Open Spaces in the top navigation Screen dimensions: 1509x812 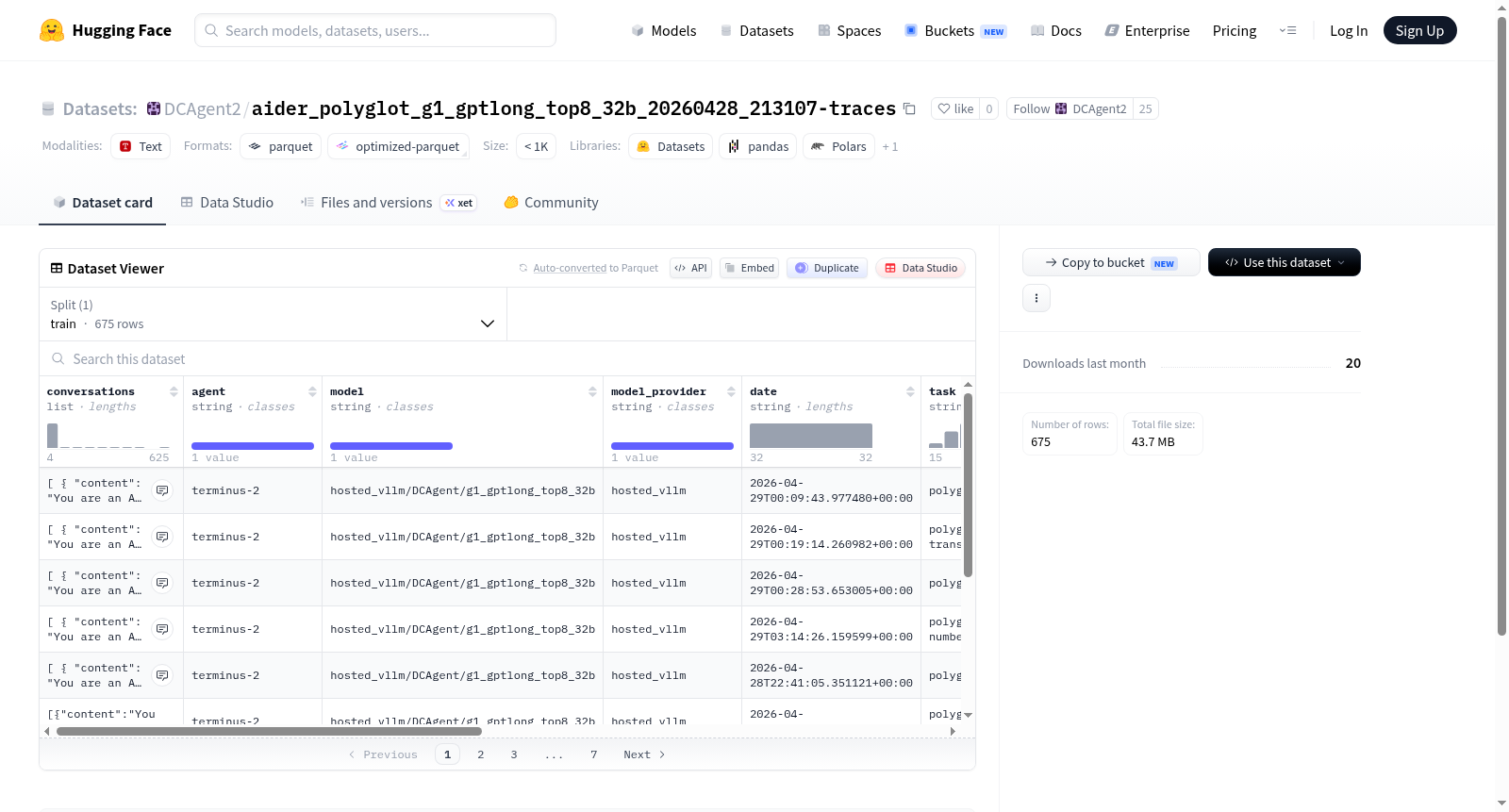click(849, 30)
